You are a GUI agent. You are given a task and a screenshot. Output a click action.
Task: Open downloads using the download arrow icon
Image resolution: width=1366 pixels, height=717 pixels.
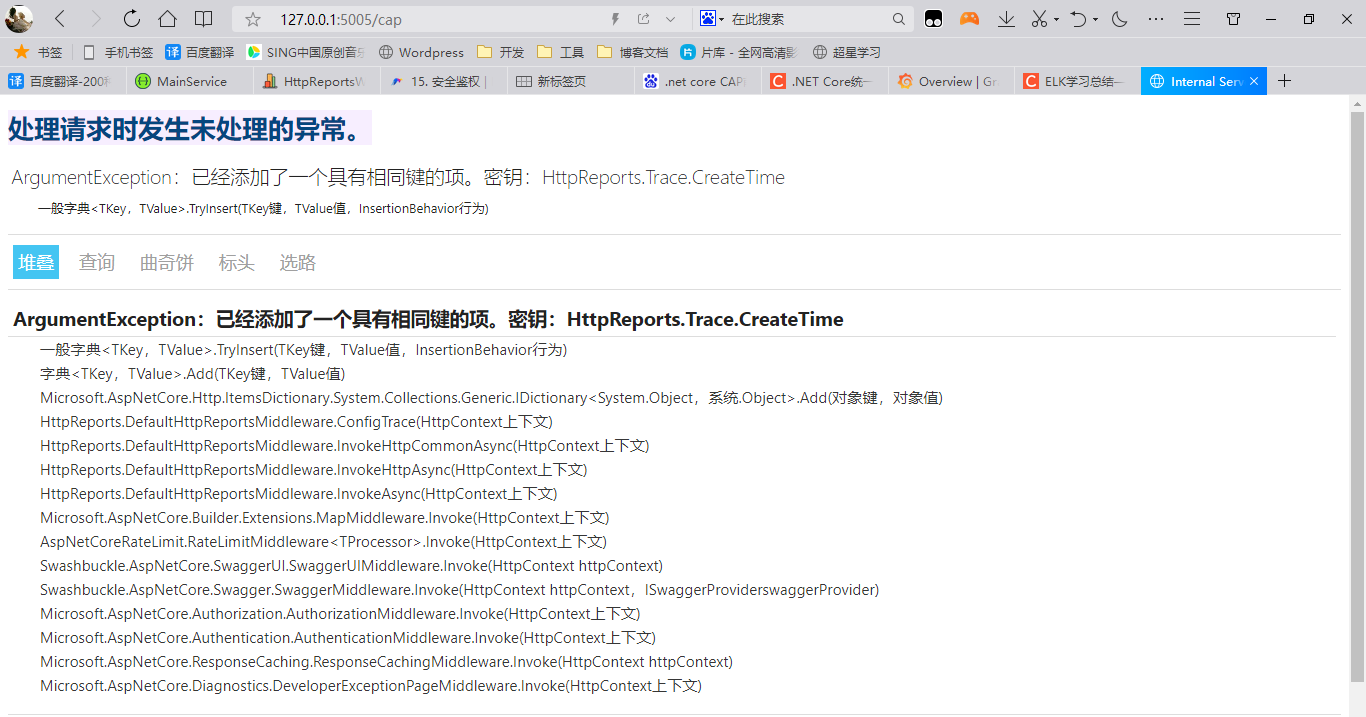pyautogui.click(x=1007, y=19)
